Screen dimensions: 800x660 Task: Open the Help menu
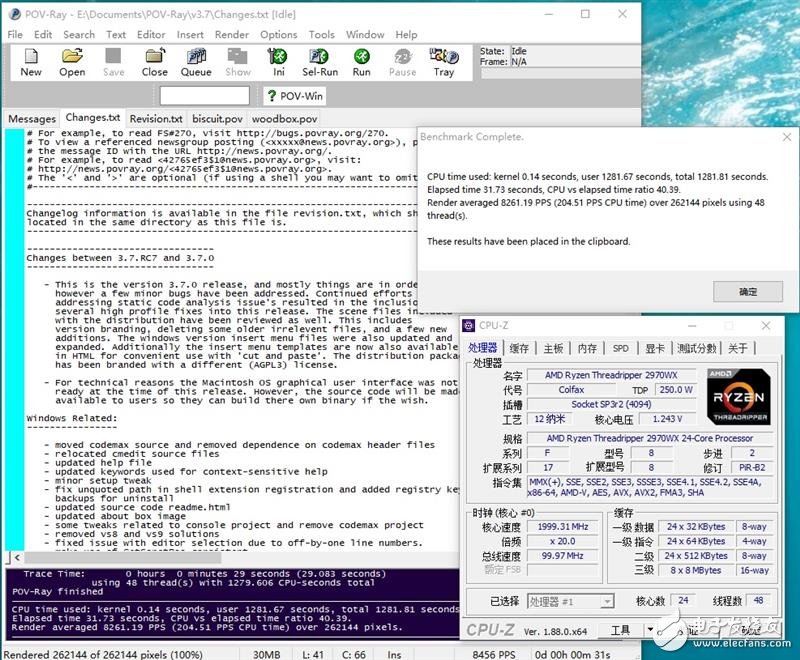pos(406,35)
